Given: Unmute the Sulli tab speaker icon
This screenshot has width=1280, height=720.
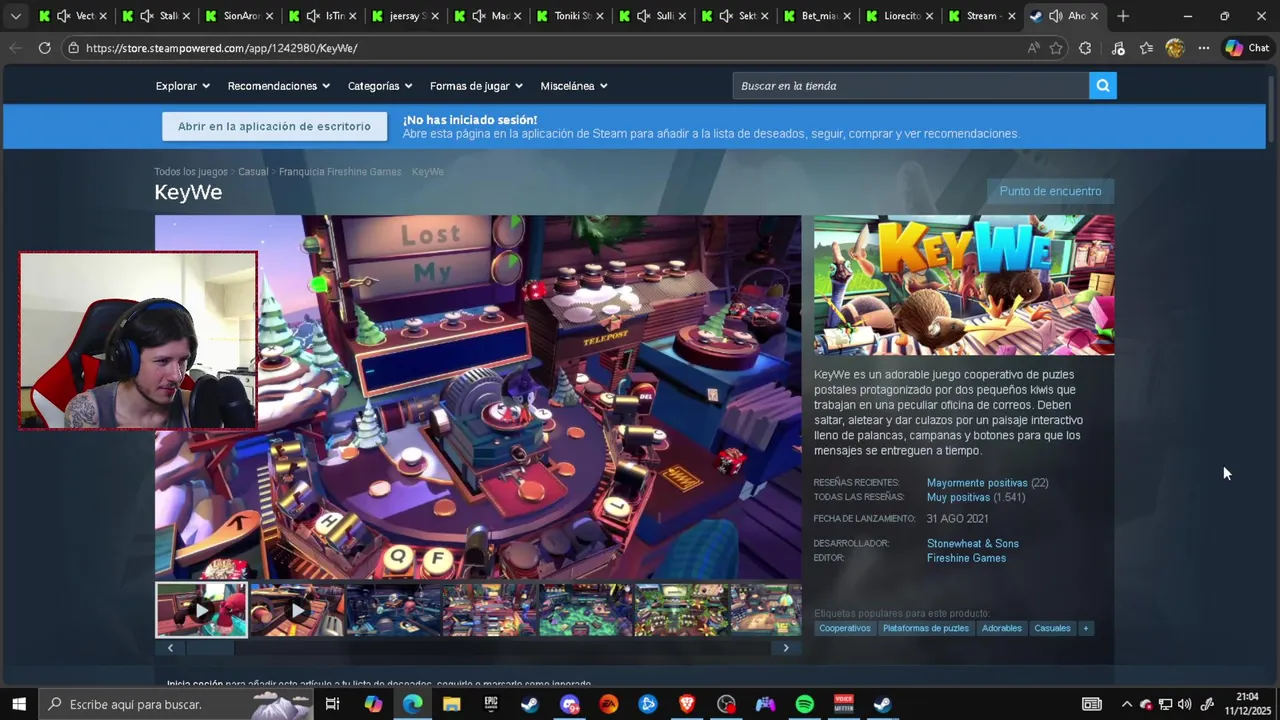Looking at the screenshot, I should pyautogui.click(x=643, y=16).
